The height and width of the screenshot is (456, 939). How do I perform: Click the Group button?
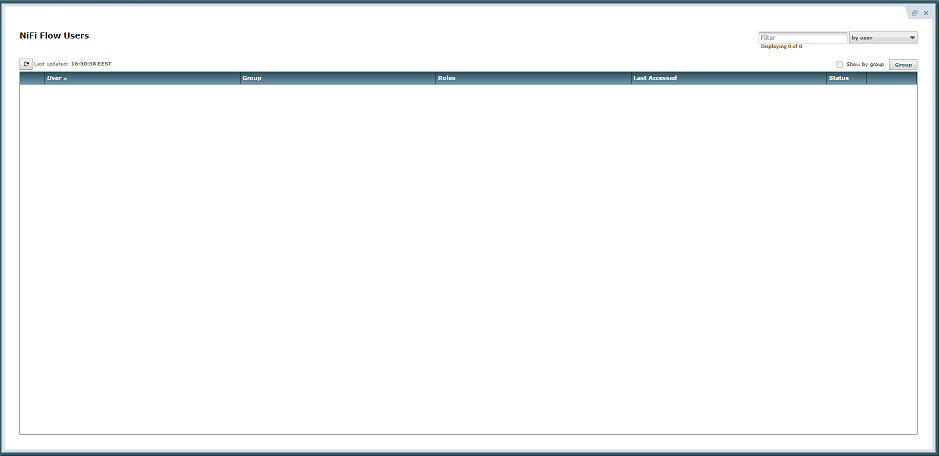(903, 64)
